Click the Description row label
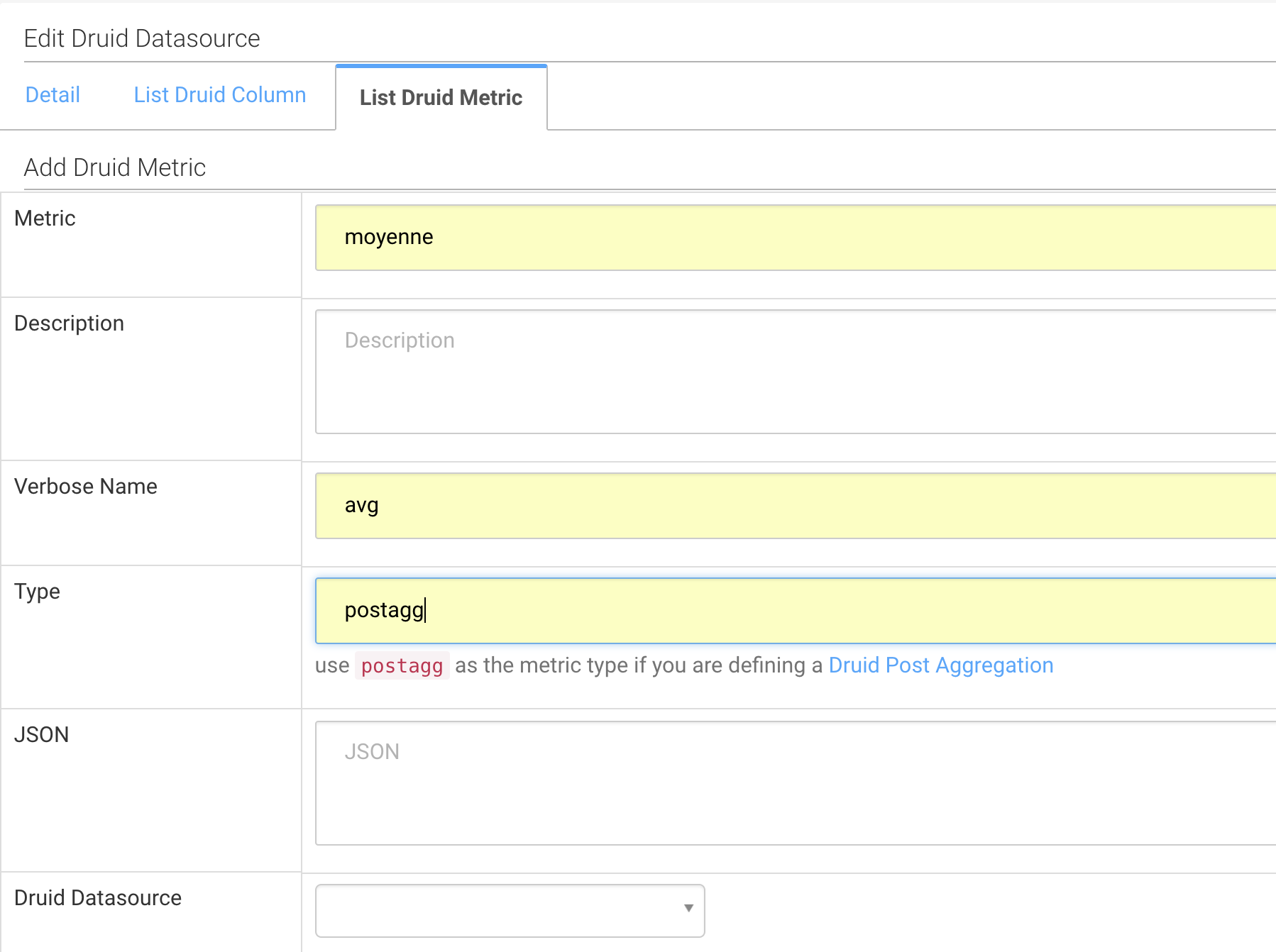The height and width of the screenshot is (952, 1276). (x=69, y=323)
